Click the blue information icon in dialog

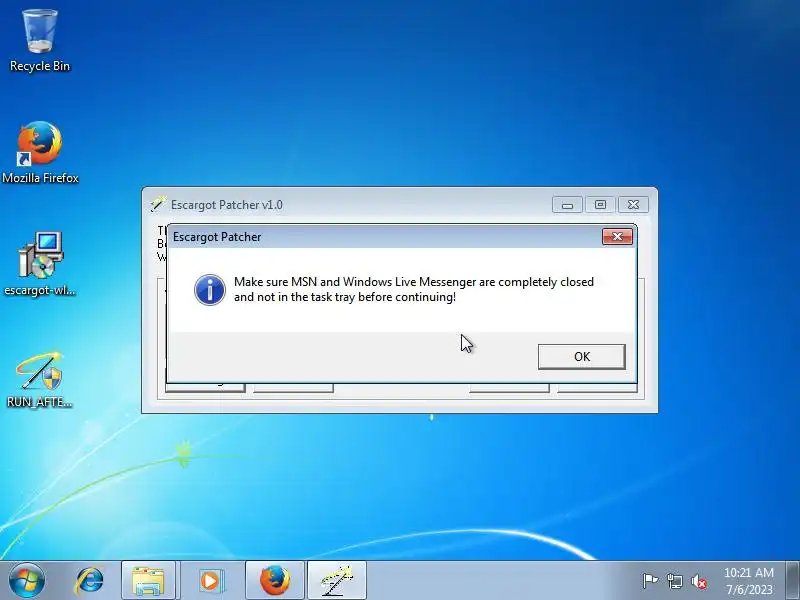(210, 290)
